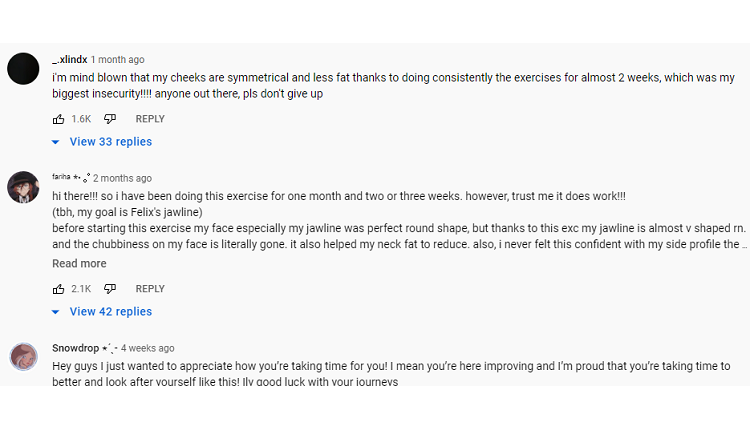Screen dimensions: 750x425
Task: Open Snowdrop's profile avatar picture
Action: (x=23, y=357)
